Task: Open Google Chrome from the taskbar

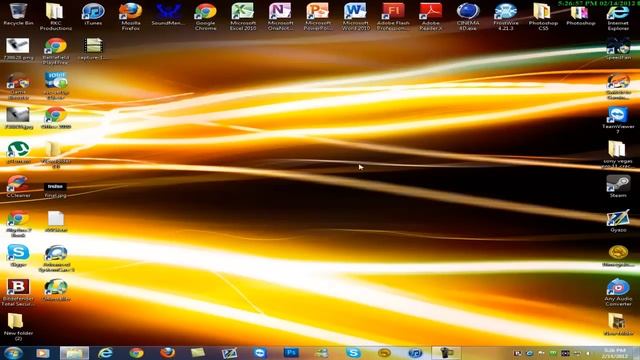Action: pyautogui.click(x=136, y=353)
